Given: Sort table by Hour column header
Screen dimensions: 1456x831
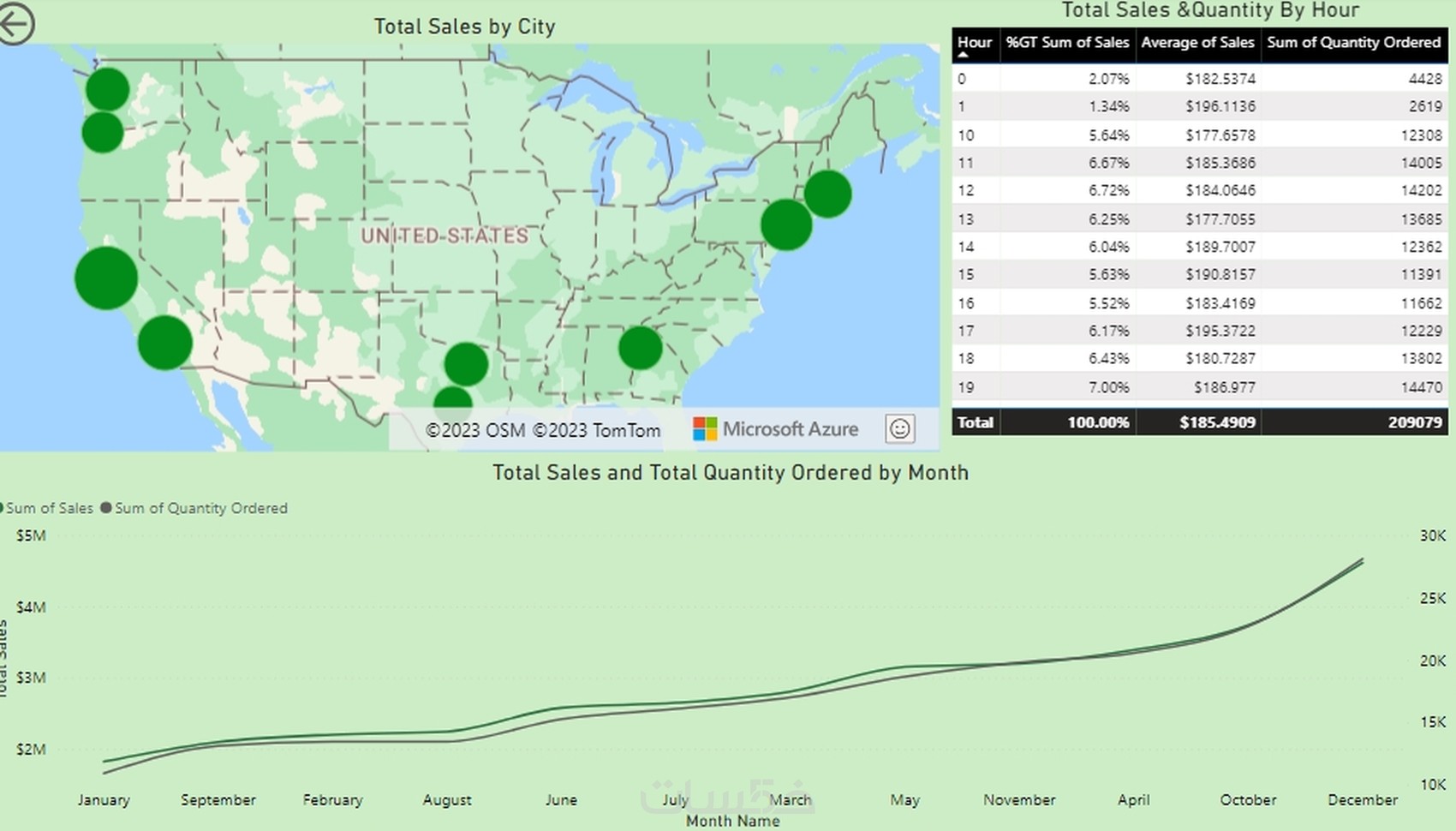Looking at the screenshot, I should 975,42.
